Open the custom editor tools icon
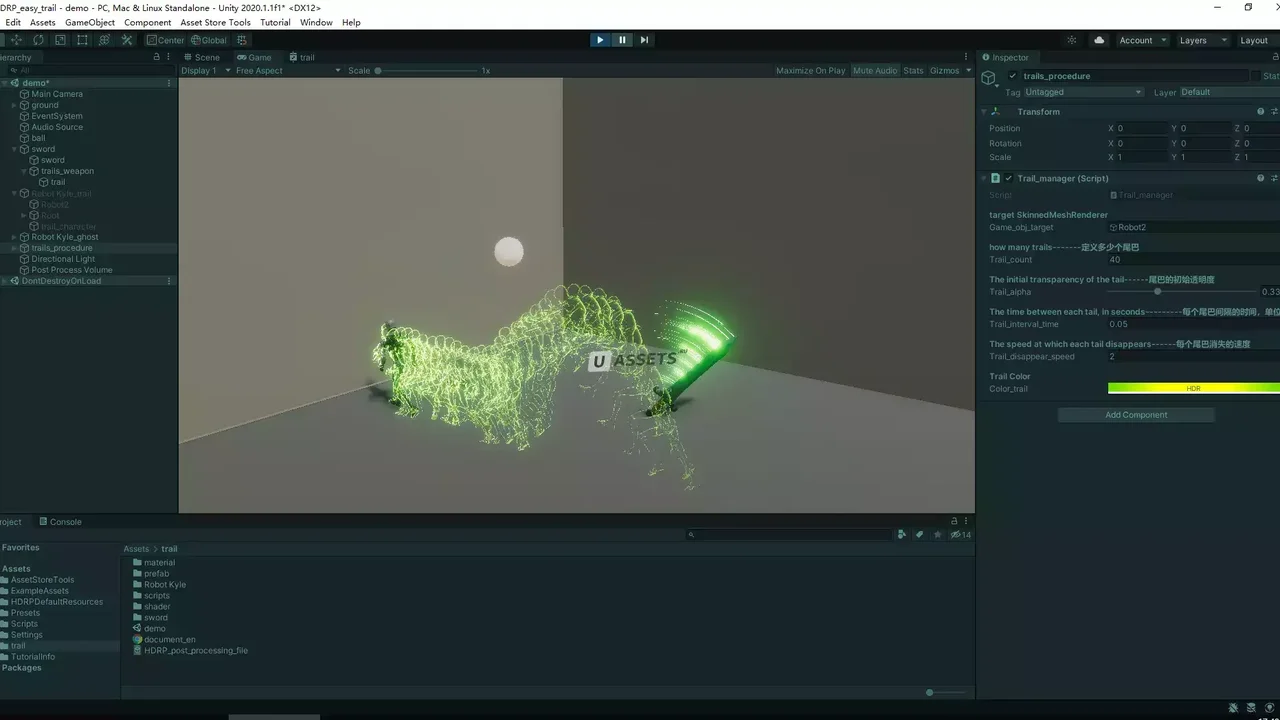1280x720 pixels. [x=127, y=40]
